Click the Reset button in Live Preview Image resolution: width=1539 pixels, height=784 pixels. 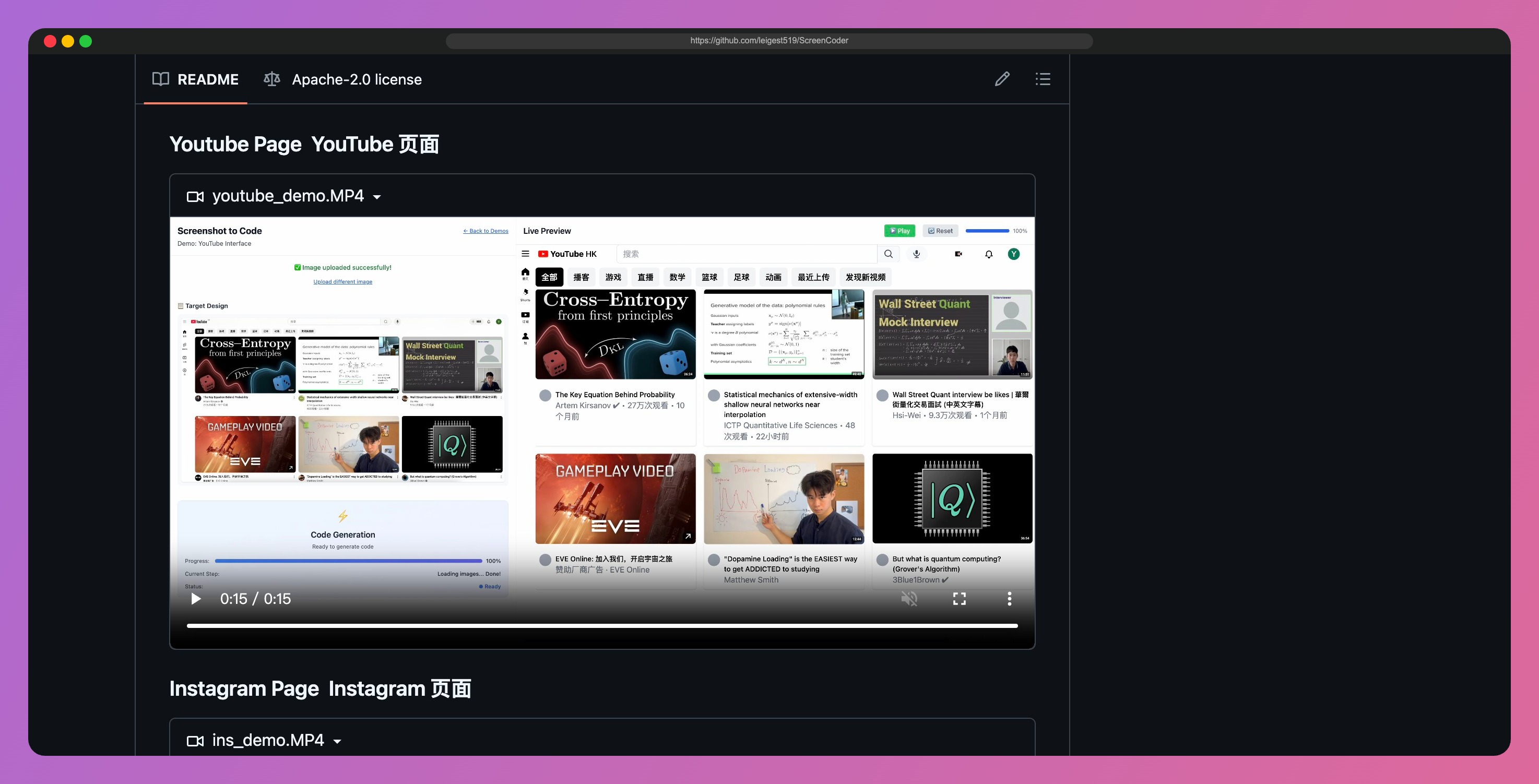point(940,231)
